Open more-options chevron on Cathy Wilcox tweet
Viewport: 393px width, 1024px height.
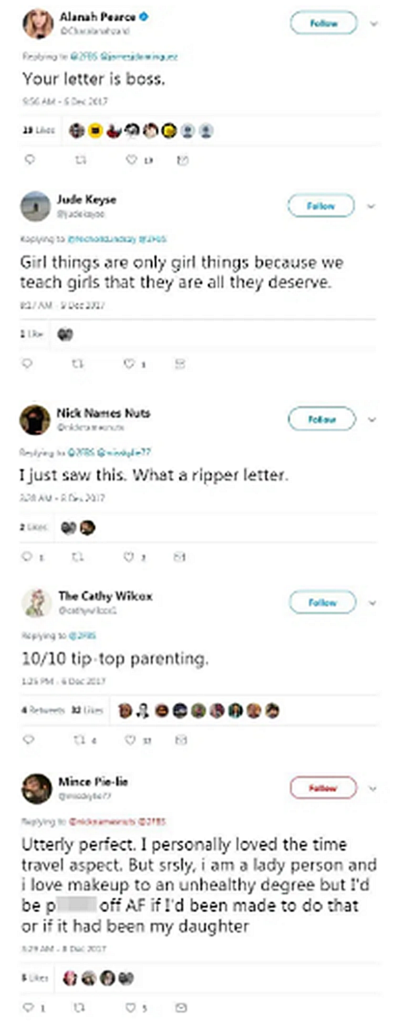point(373,603)
